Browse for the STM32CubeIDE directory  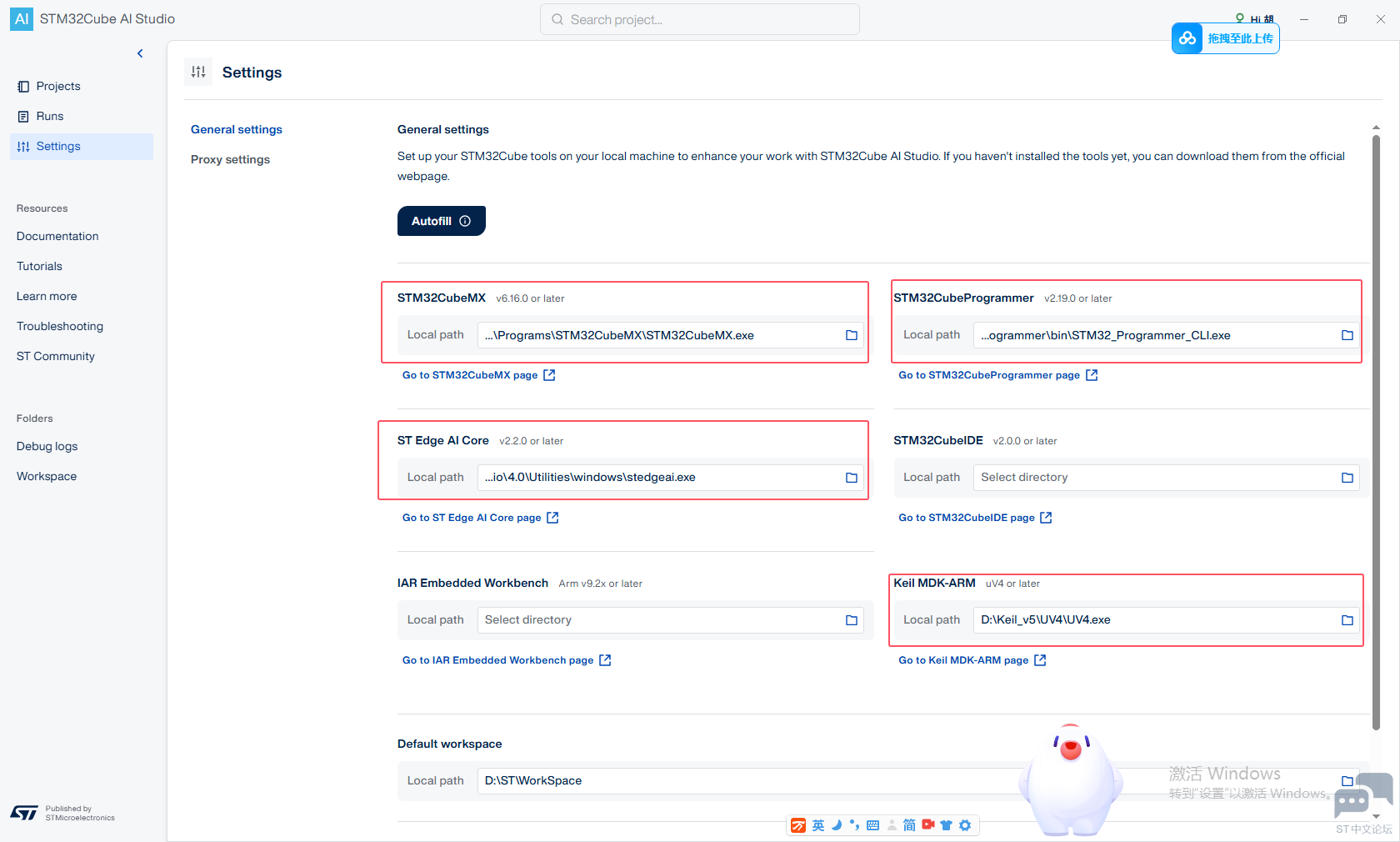click(1347, 478)
